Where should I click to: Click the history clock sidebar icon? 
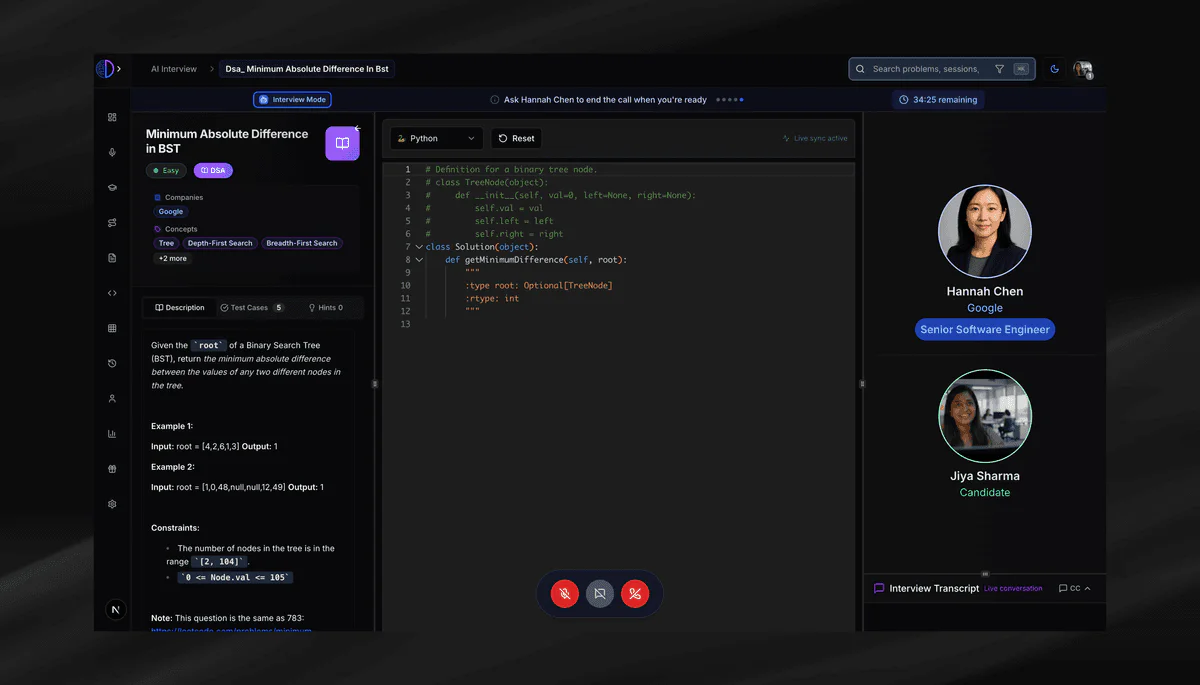click(112, 363)
